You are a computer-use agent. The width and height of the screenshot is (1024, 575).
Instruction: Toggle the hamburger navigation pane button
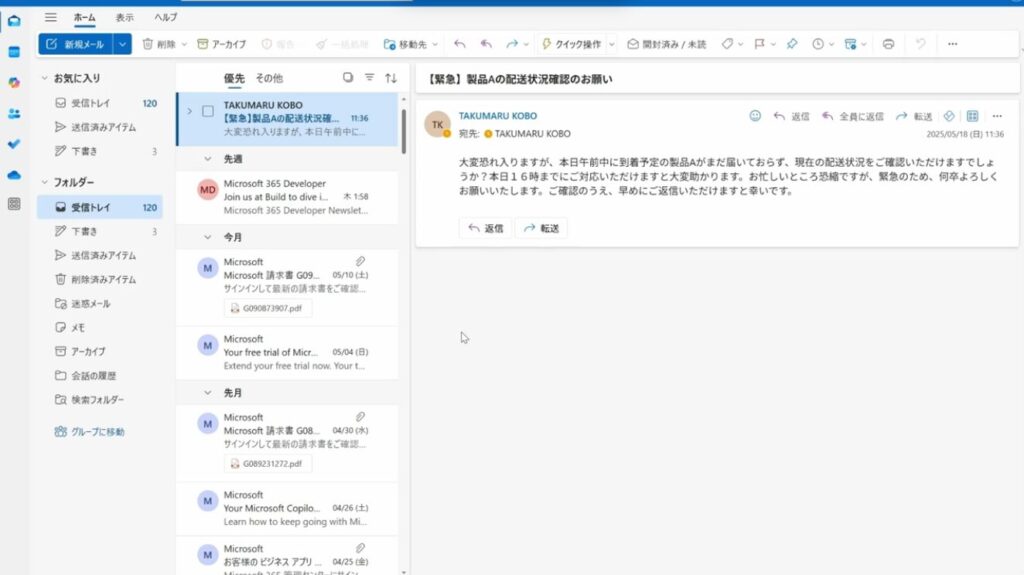[x=51, y=17]
